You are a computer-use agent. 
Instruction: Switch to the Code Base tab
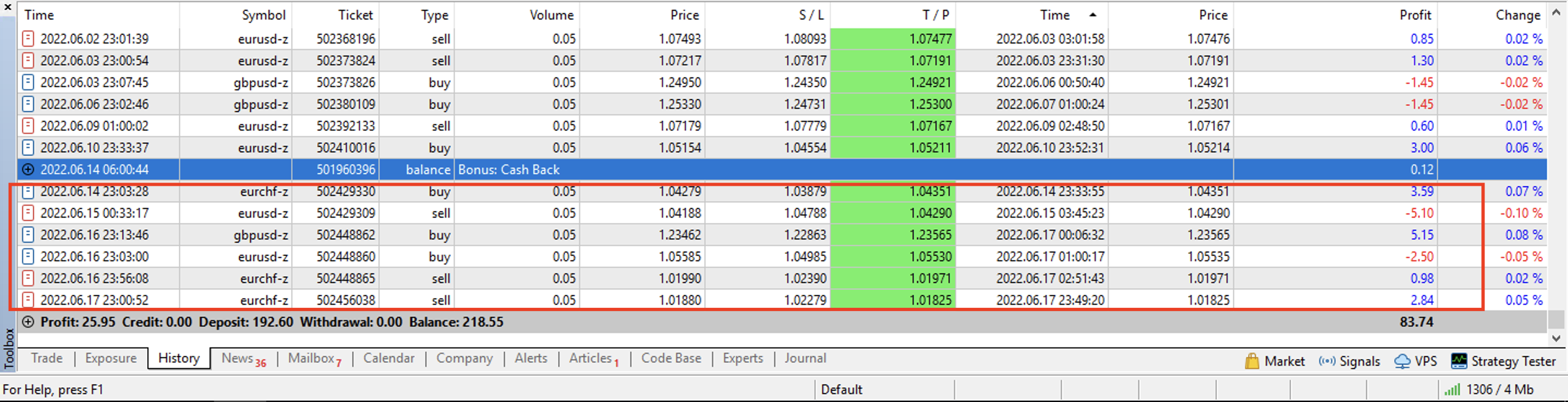[x=671, y=358]
